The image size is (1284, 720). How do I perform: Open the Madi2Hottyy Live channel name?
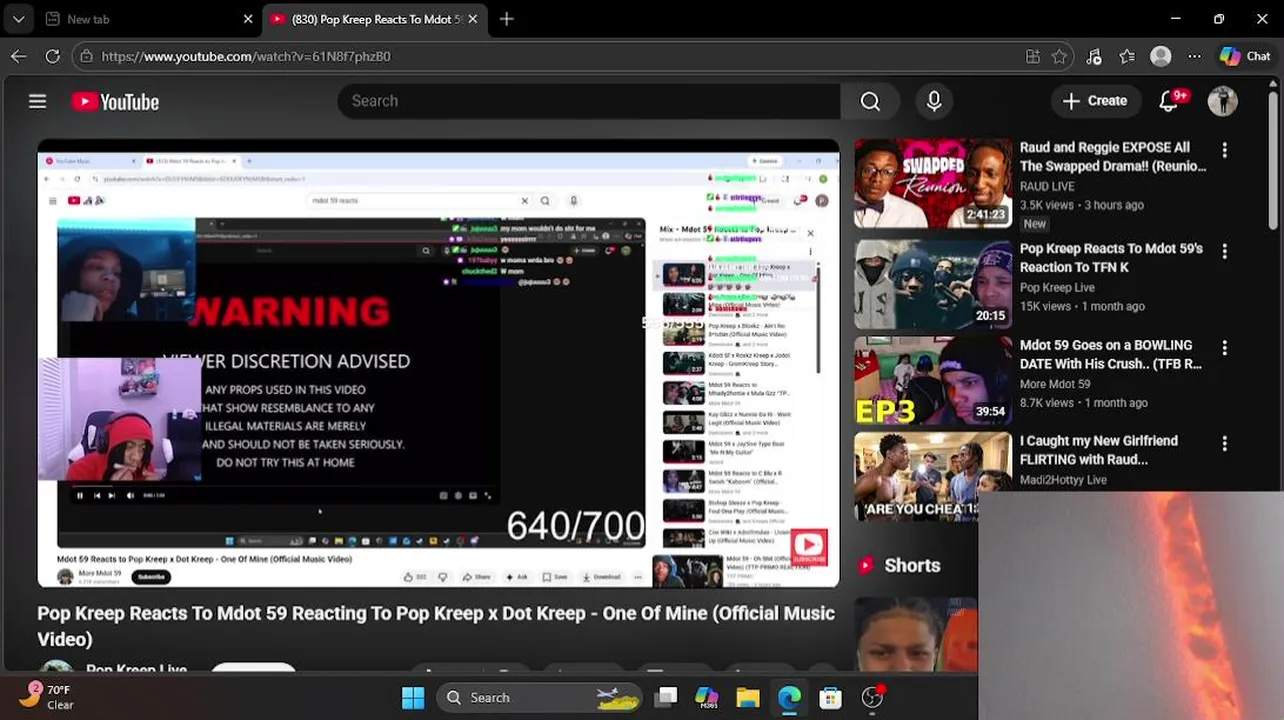pos(1063,480)
